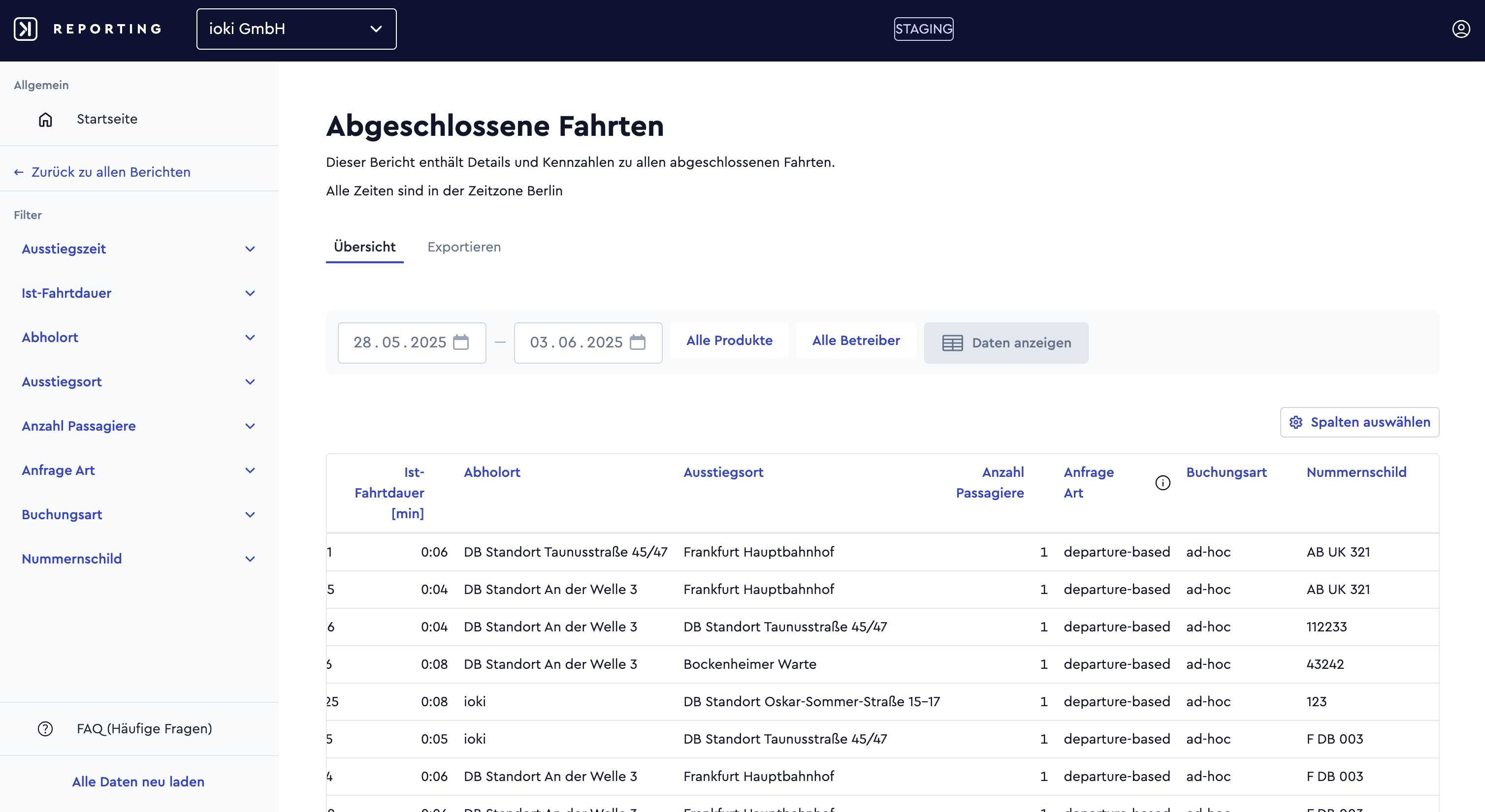Go to Startseite in sidebar

[x=107, y=119]
